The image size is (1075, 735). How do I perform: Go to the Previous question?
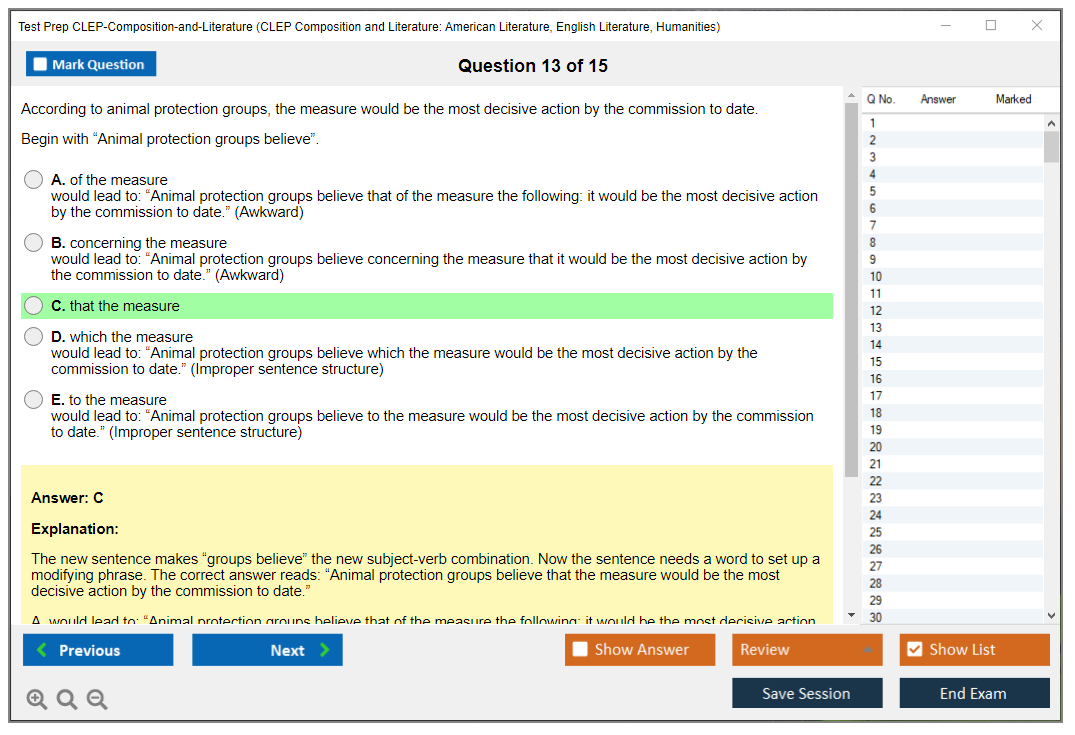point(98,650)
